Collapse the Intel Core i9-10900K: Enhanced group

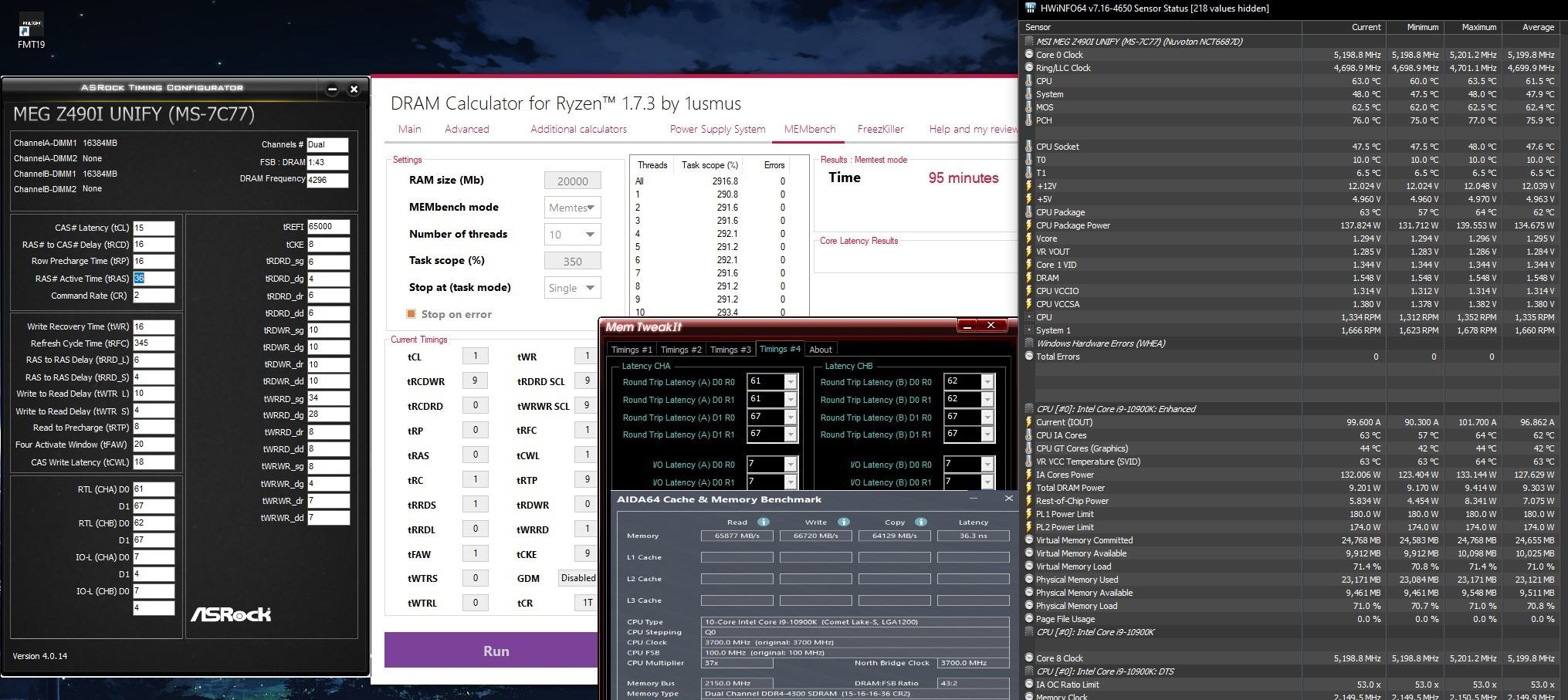click(1029, 409)
